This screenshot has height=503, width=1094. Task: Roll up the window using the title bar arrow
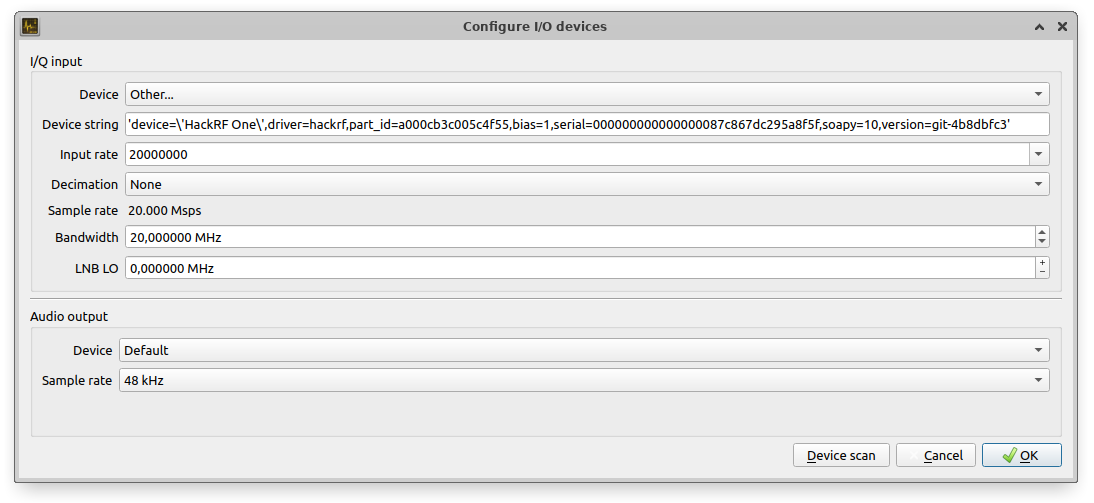point(1040,27)
